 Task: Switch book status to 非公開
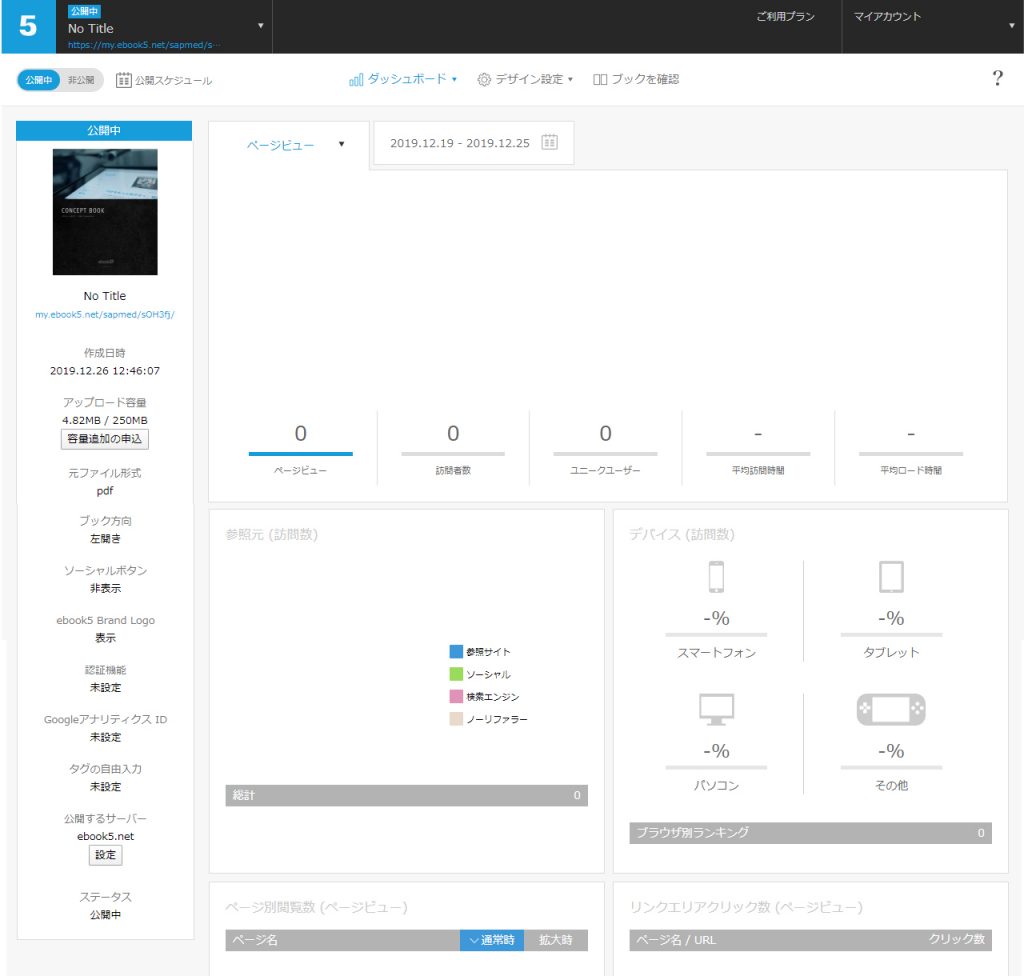81,80
